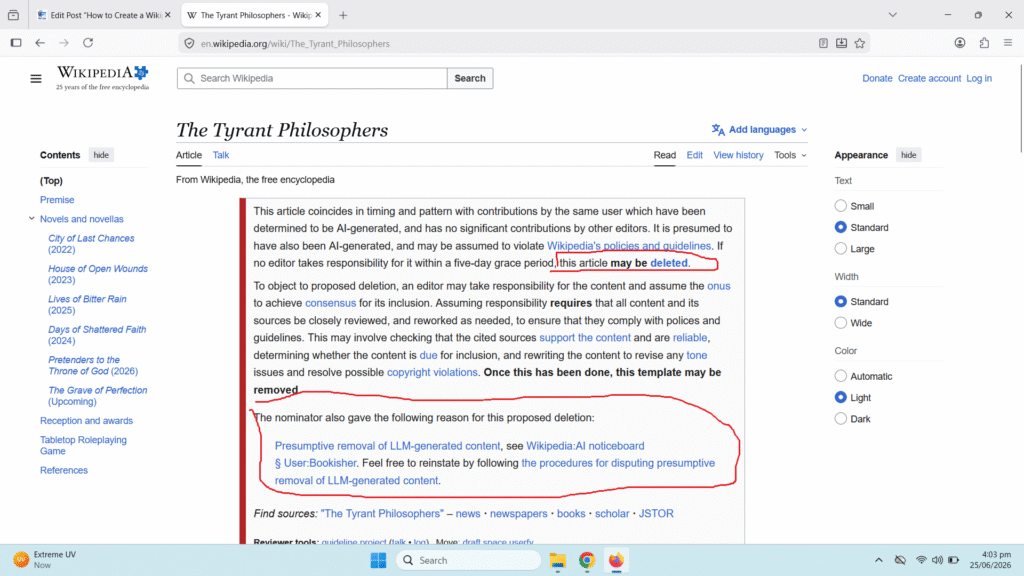The height and width of the screenshot is (576, 1024).
Task: Click the Windows taskbar search box
Action: [468, 560]
